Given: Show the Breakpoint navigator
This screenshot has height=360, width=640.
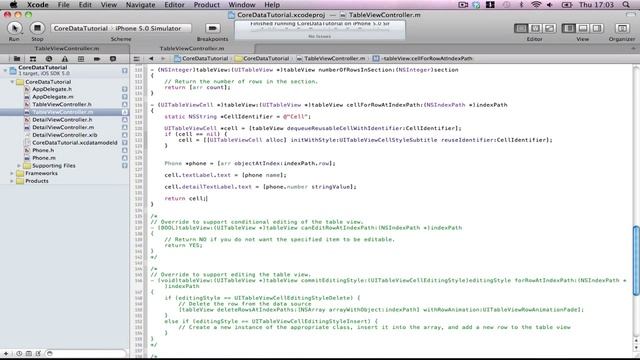Looking at the screenshot, I should 97,59.
